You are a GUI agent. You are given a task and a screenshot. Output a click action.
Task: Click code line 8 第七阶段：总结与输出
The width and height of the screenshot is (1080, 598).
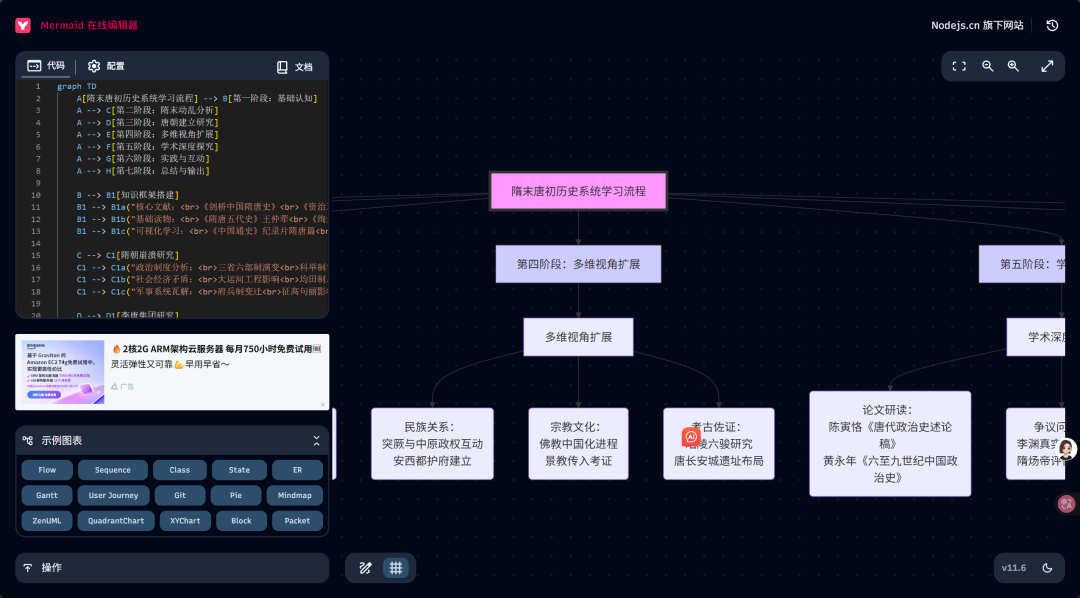point(143,171)
